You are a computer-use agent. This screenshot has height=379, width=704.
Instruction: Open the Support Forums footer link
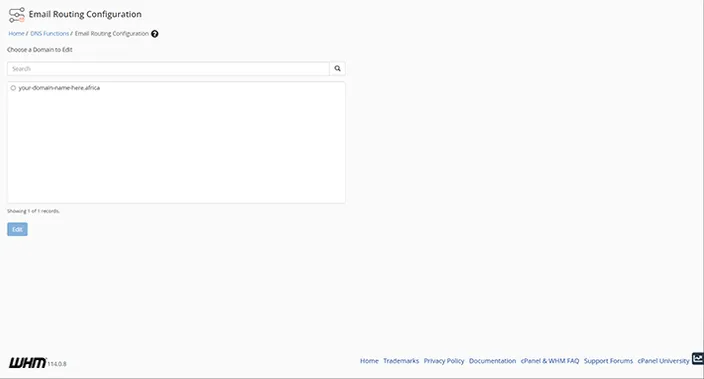(608, 361)
